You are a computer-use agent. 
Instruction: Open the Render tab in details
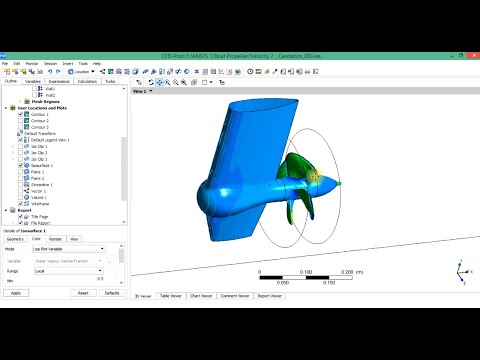coord(55,239)
